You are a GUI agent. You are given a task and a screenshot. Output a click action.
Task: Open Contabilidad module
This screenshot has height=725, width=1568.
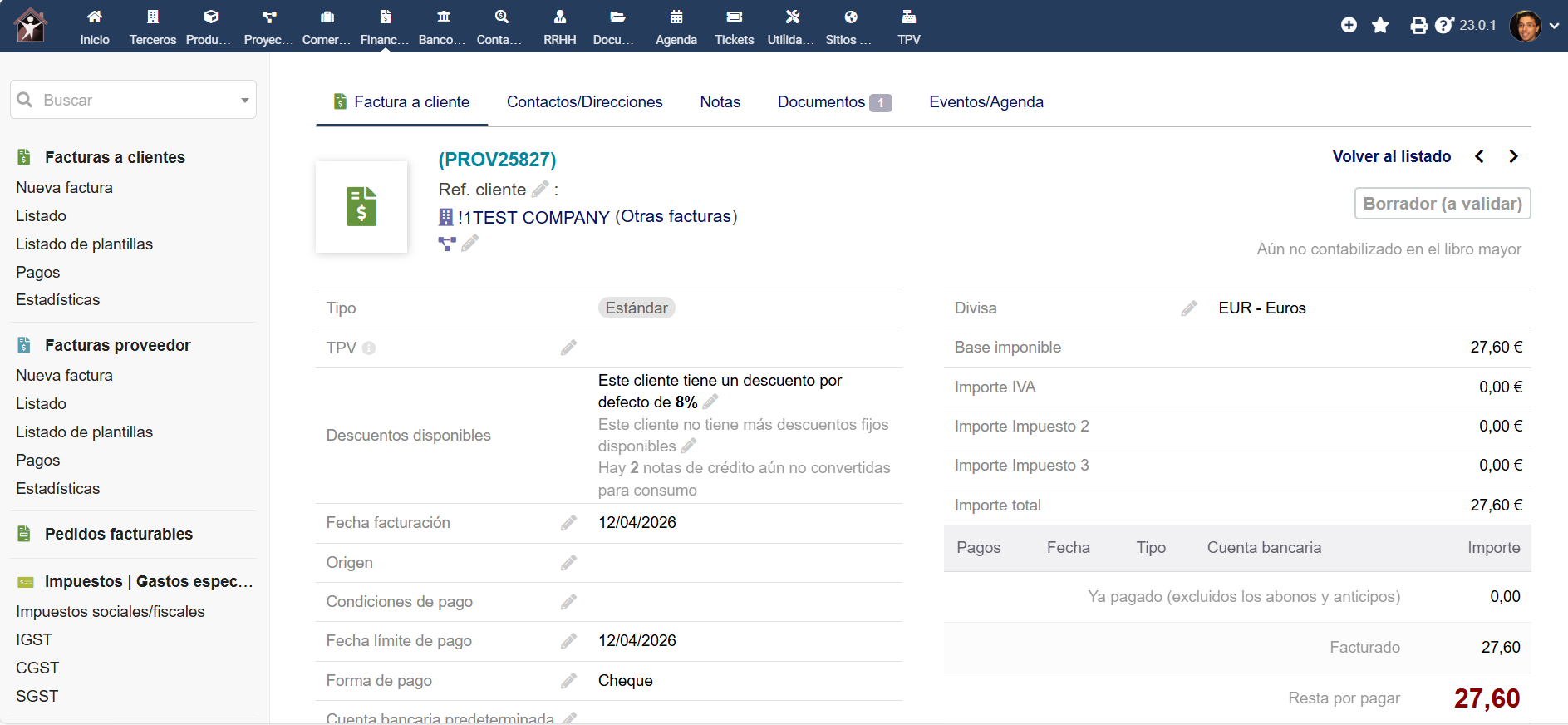pos(501,27)
